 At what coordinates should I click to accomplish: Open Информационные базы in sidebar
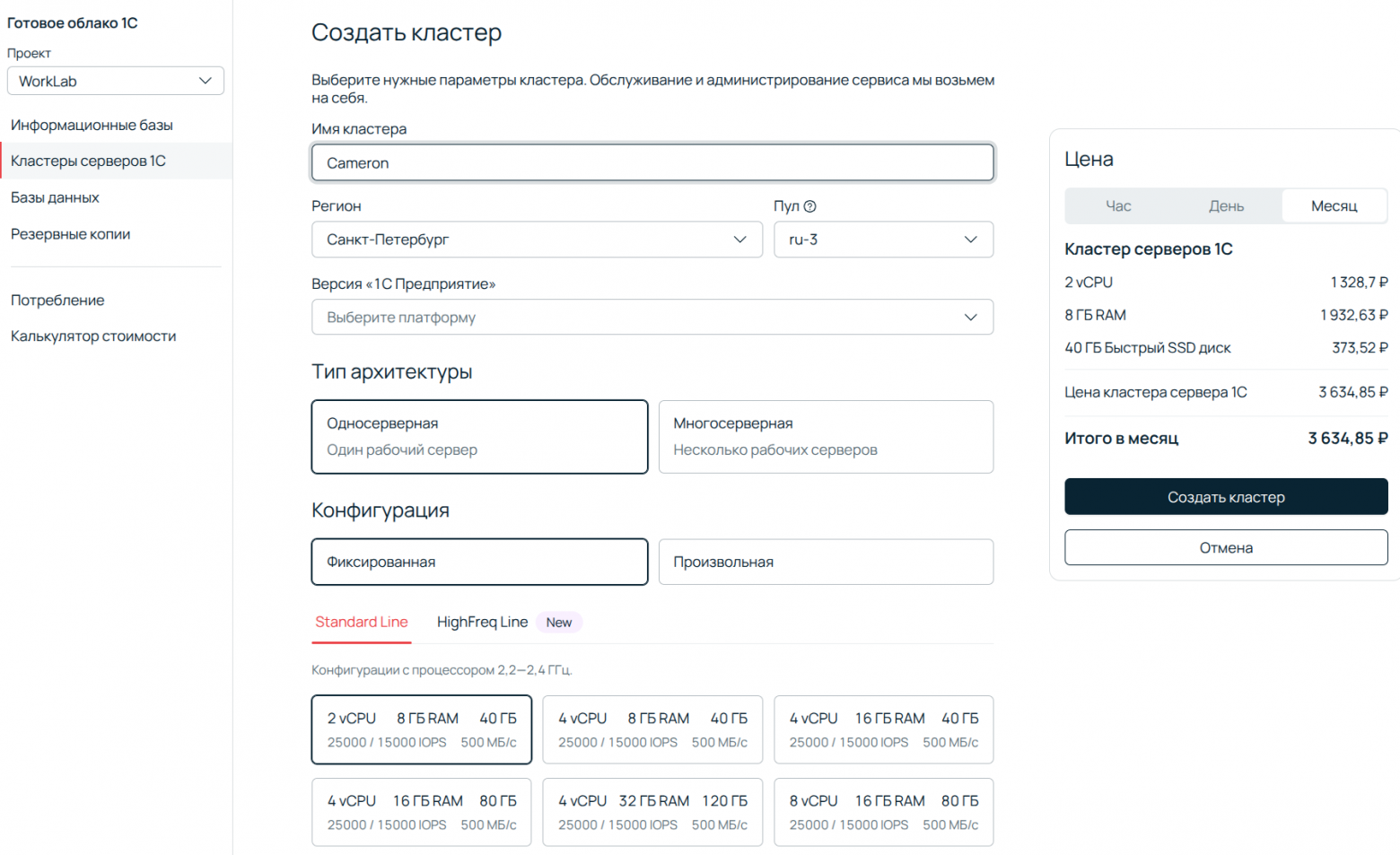click(x=92, y=126)
